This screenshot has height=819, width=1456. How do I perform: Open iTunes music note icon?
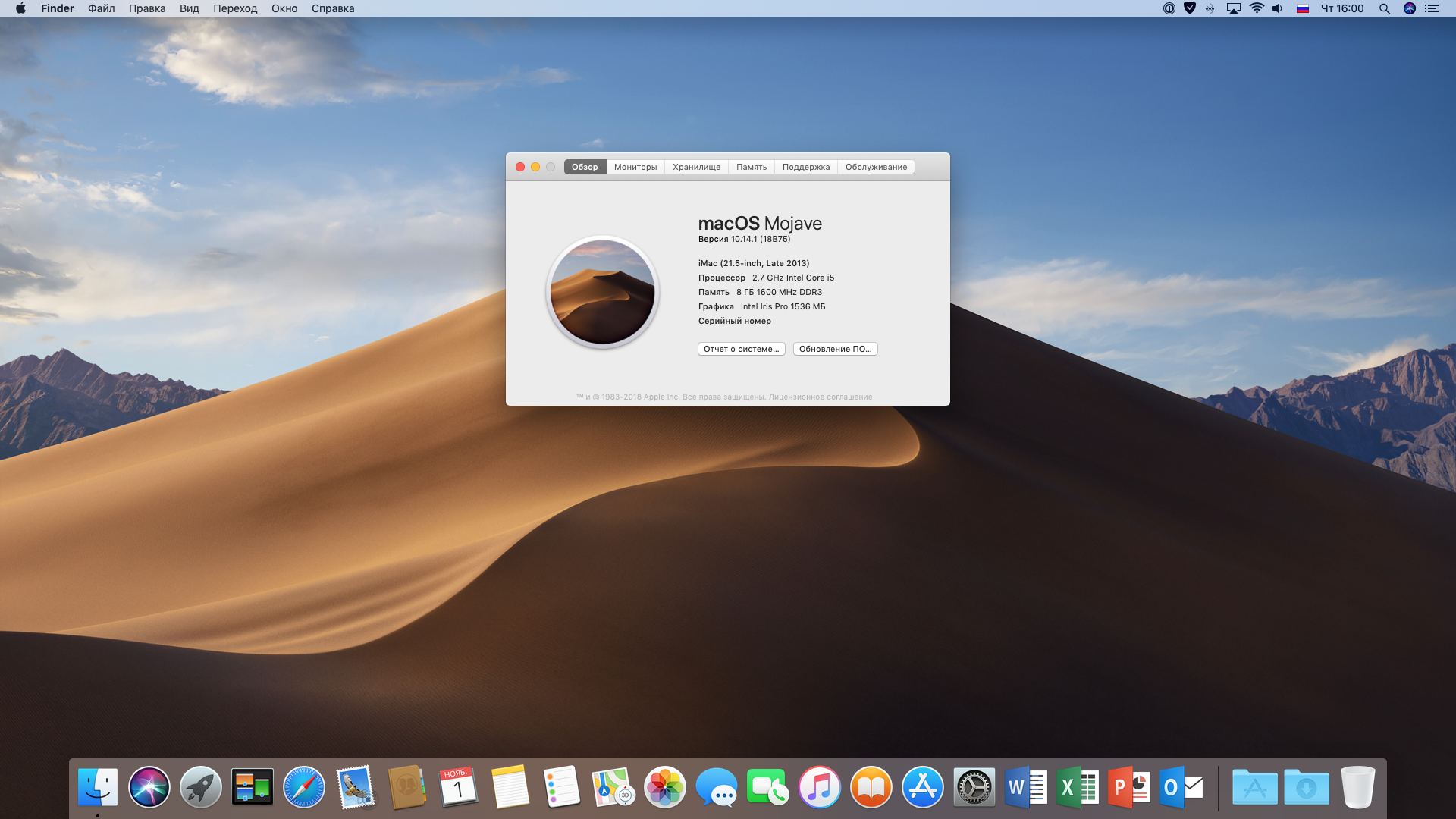tap(820, 787)
